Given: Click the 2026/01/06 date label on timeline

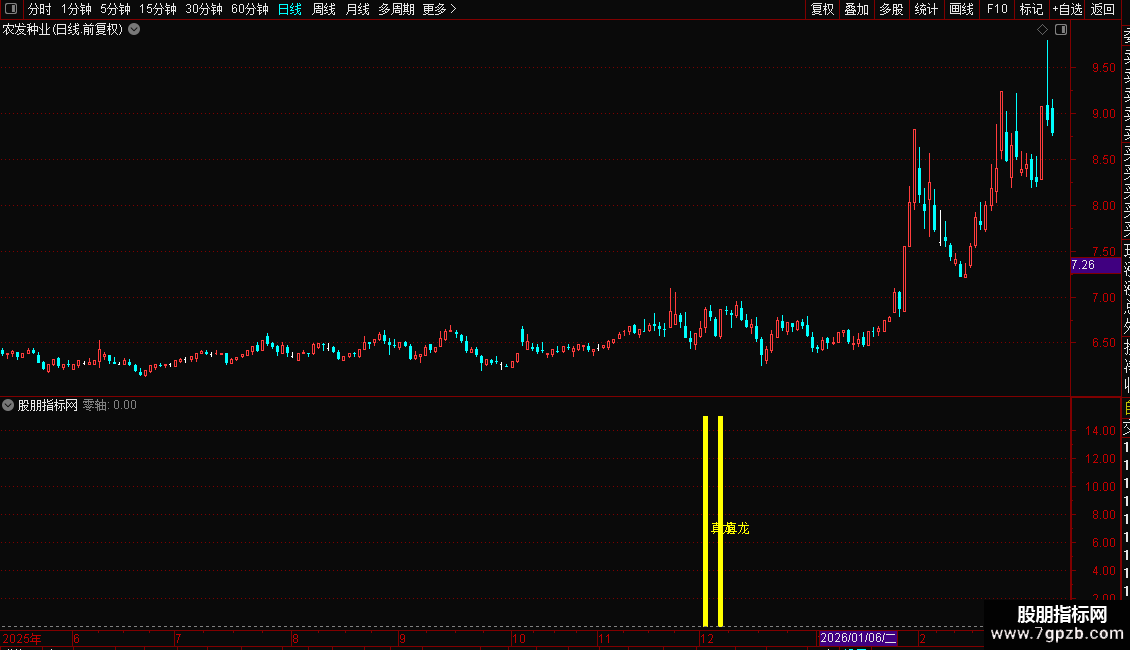Looking at the screenshot, I should coord(858,638).
